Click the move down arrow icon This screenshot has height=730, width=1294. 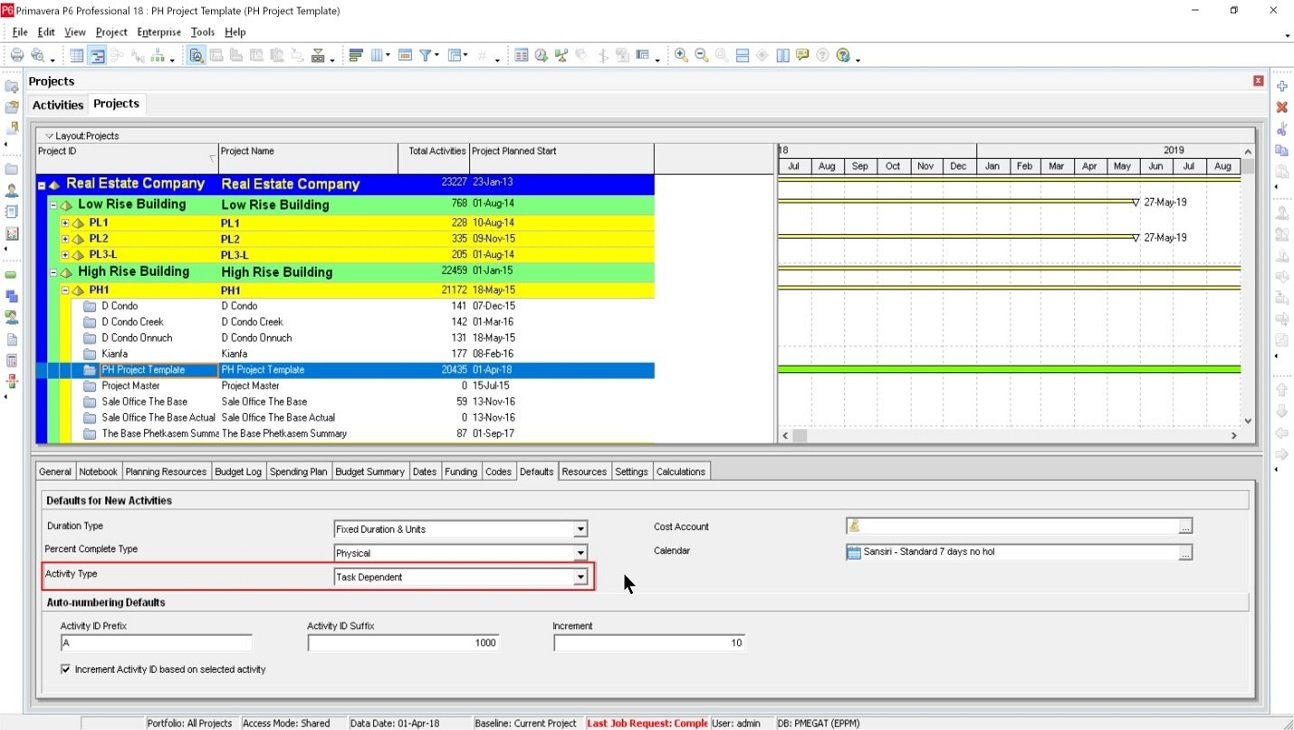1282,411
